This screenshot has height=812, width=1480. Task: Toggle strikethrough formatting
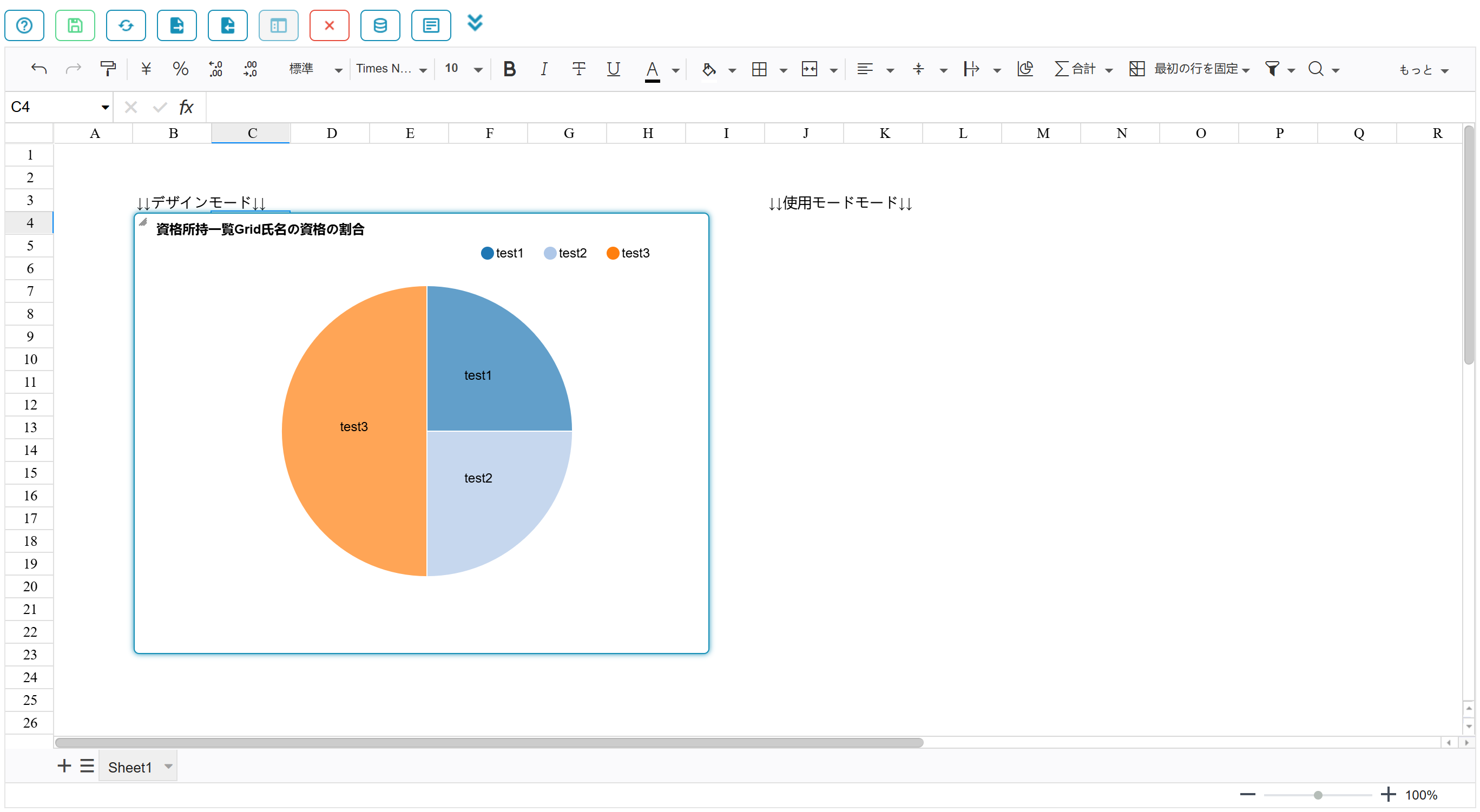pyautogui.click(x=578, y=69)
